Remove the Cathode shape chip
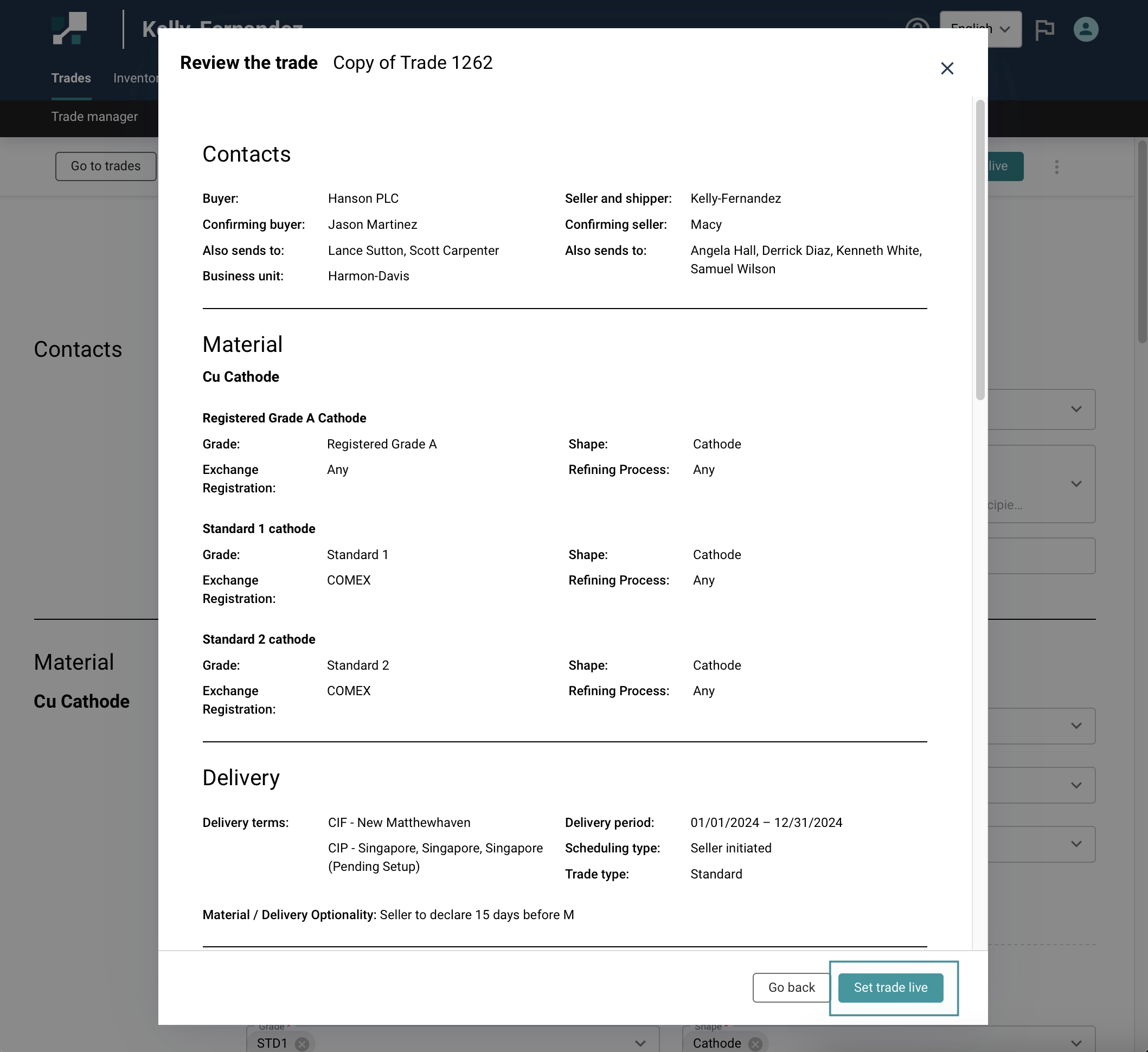The height and width of the screenshot is (1052, 1148). (x=755, y=1043)
